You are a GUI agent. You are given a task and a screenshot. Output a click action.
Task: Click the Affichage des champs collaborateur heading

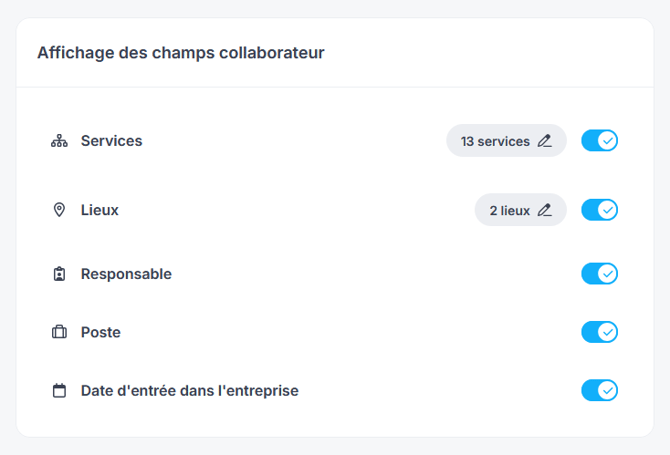(180, 53)
